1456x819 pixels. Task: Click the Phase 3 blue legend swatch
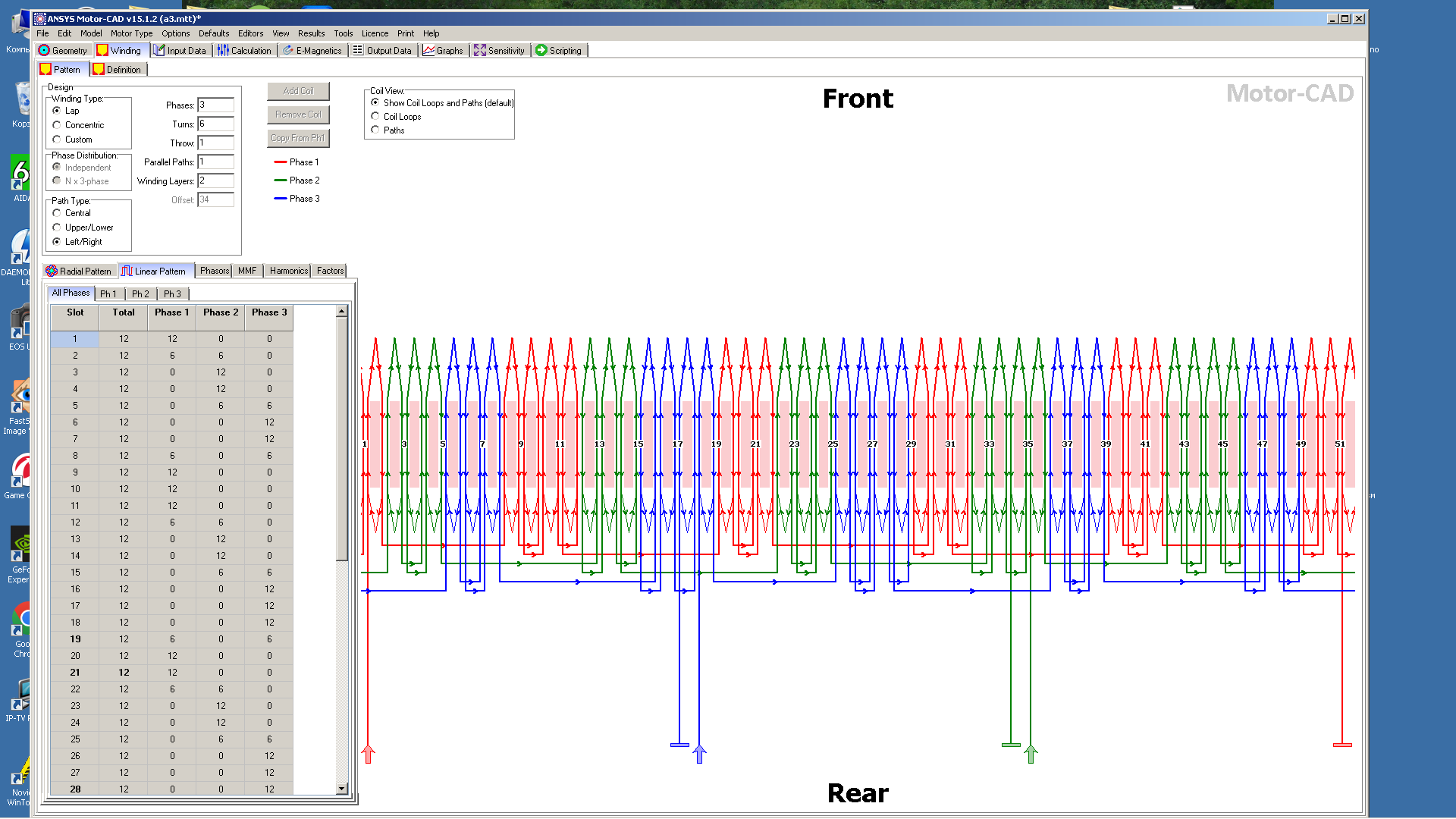pyautogui.click(x=280, y=199)
